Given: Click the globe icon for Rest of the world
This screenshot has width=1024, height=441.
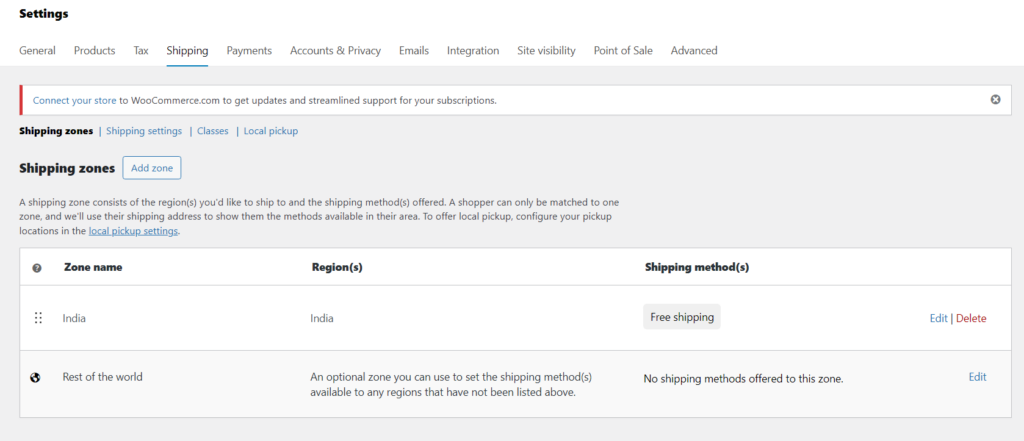Looking at the screenshot, I should pyautogui.click(x=36, y=377).
